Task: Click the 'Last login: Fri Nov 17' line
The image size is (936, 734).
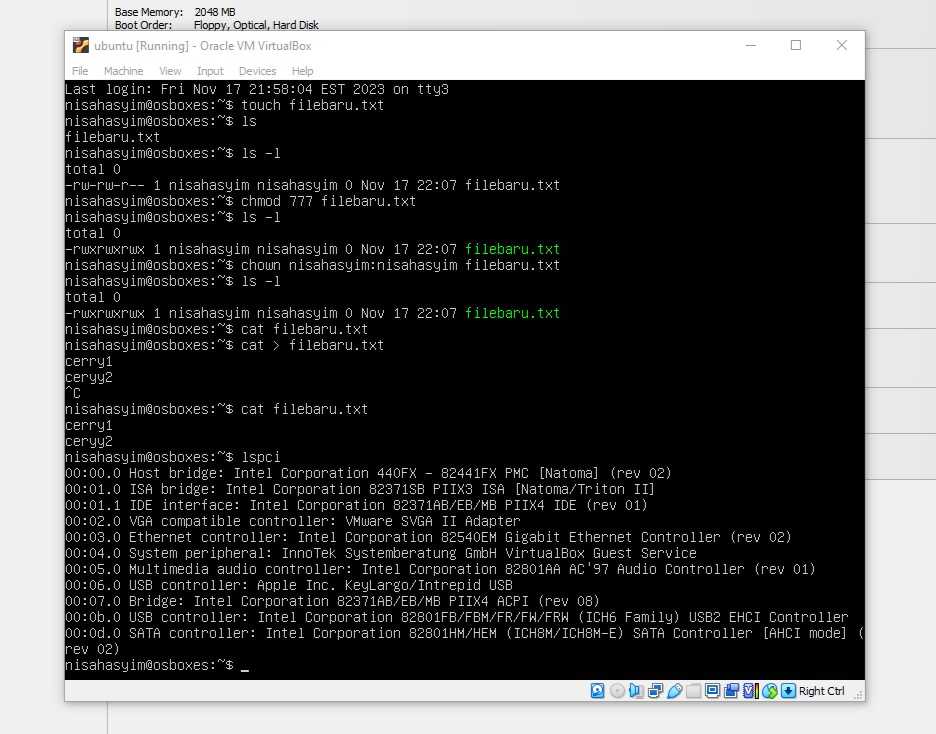Action: (x=257, y=90)
